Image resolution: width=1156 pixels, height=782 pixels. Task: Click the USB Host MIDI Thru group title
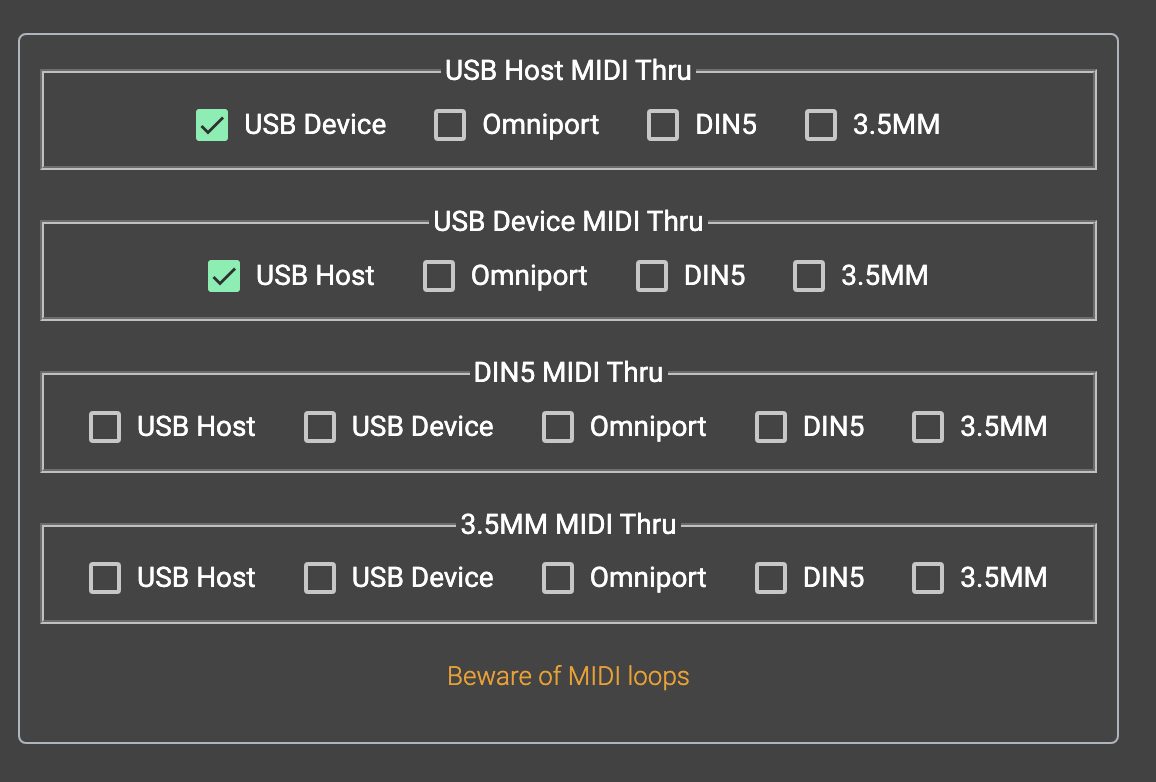point(568,71)
